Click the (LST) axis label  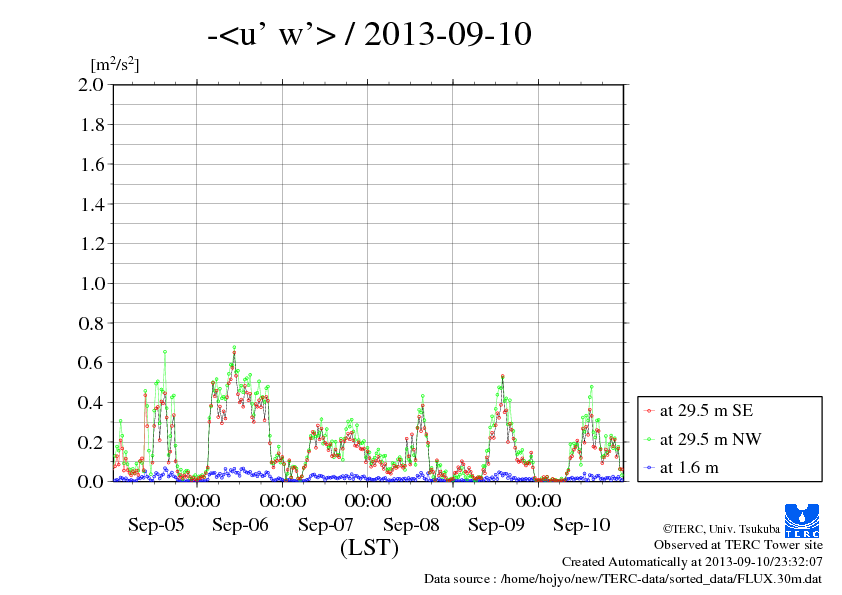click(369, 548)
